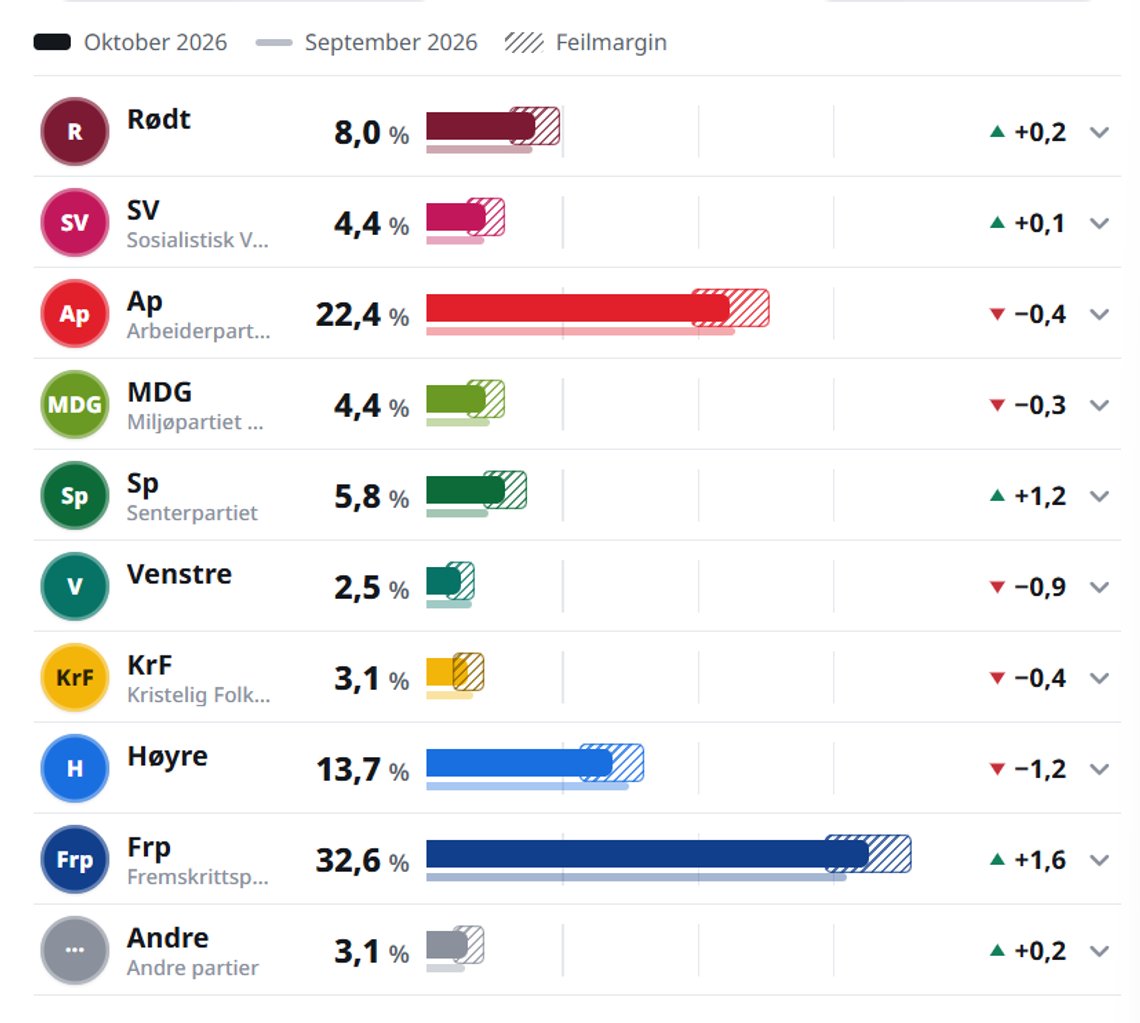Open the Høyre party name
Screen dimensions: 1140x1023
click(x=167, y=756)
